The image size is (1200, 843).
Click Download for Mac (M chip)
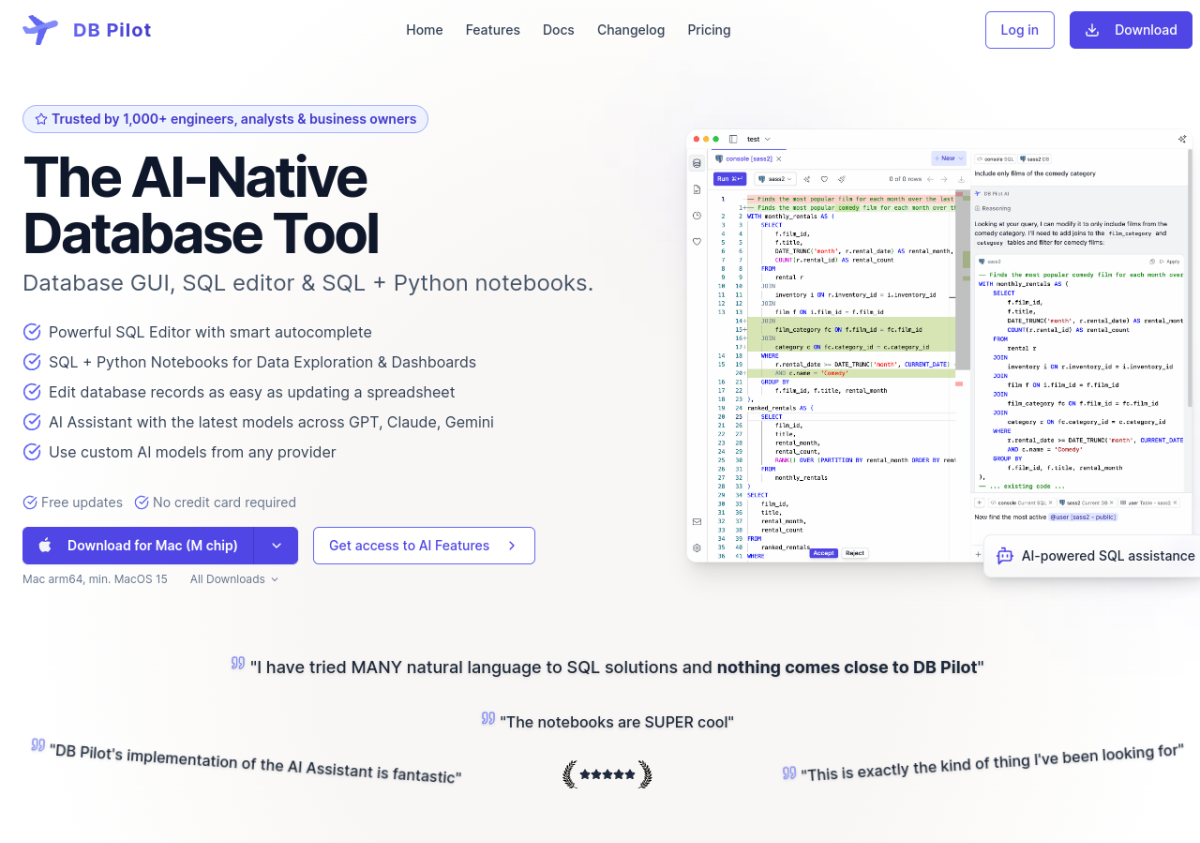pyautogui.click(x=138, y=546)
